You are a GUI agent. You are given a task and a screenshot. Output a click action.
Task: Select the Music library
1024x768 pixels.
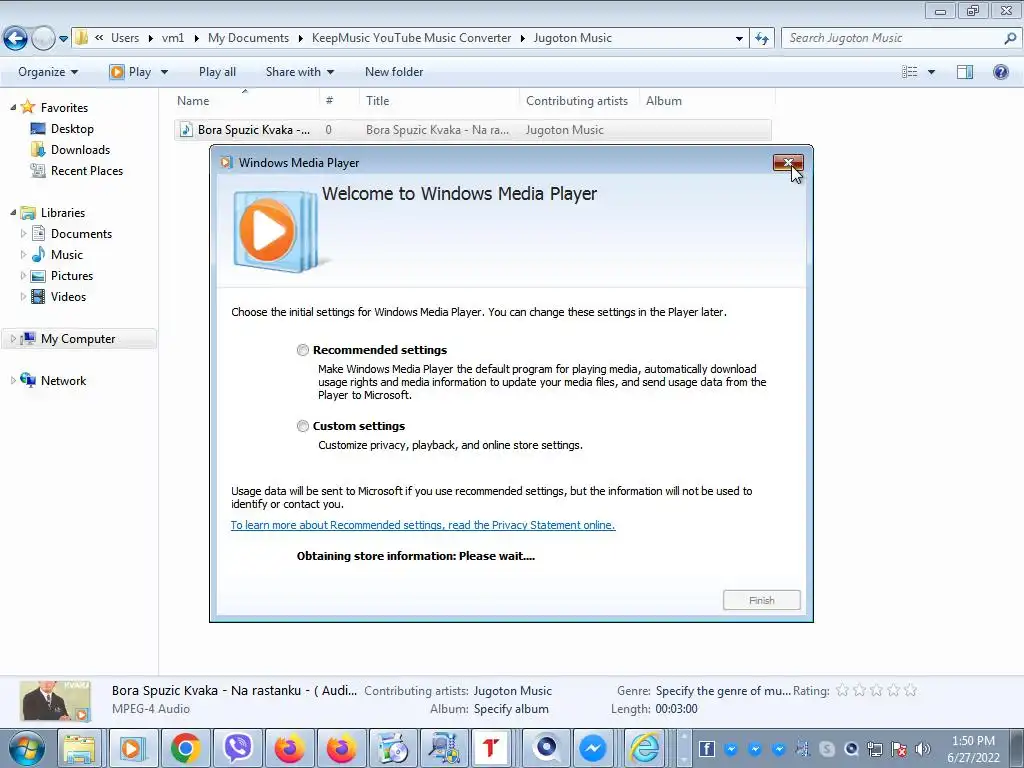pos(67,255)
